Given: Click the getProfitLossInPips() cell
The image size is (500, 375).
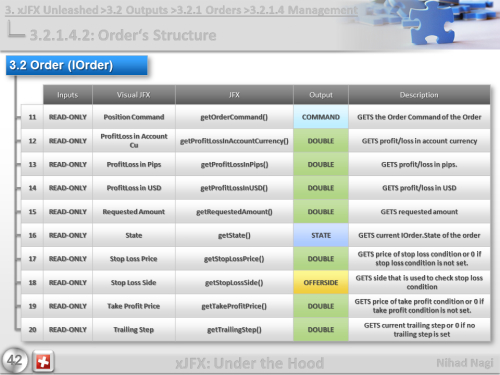Looking at the screenshot, I should 234,165.
